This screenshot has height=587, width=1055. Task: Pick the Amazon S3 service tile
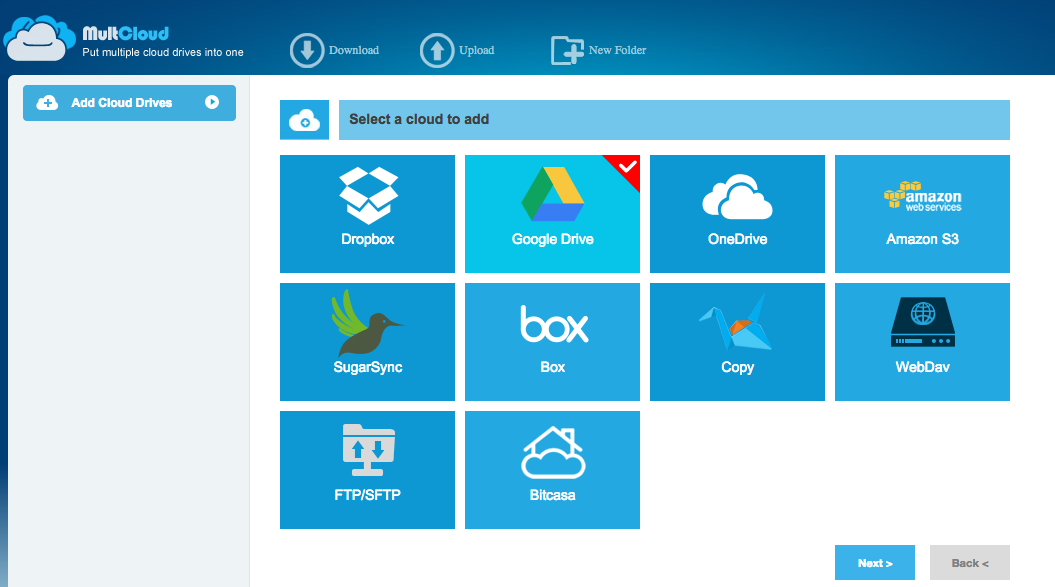coord(922,213)
